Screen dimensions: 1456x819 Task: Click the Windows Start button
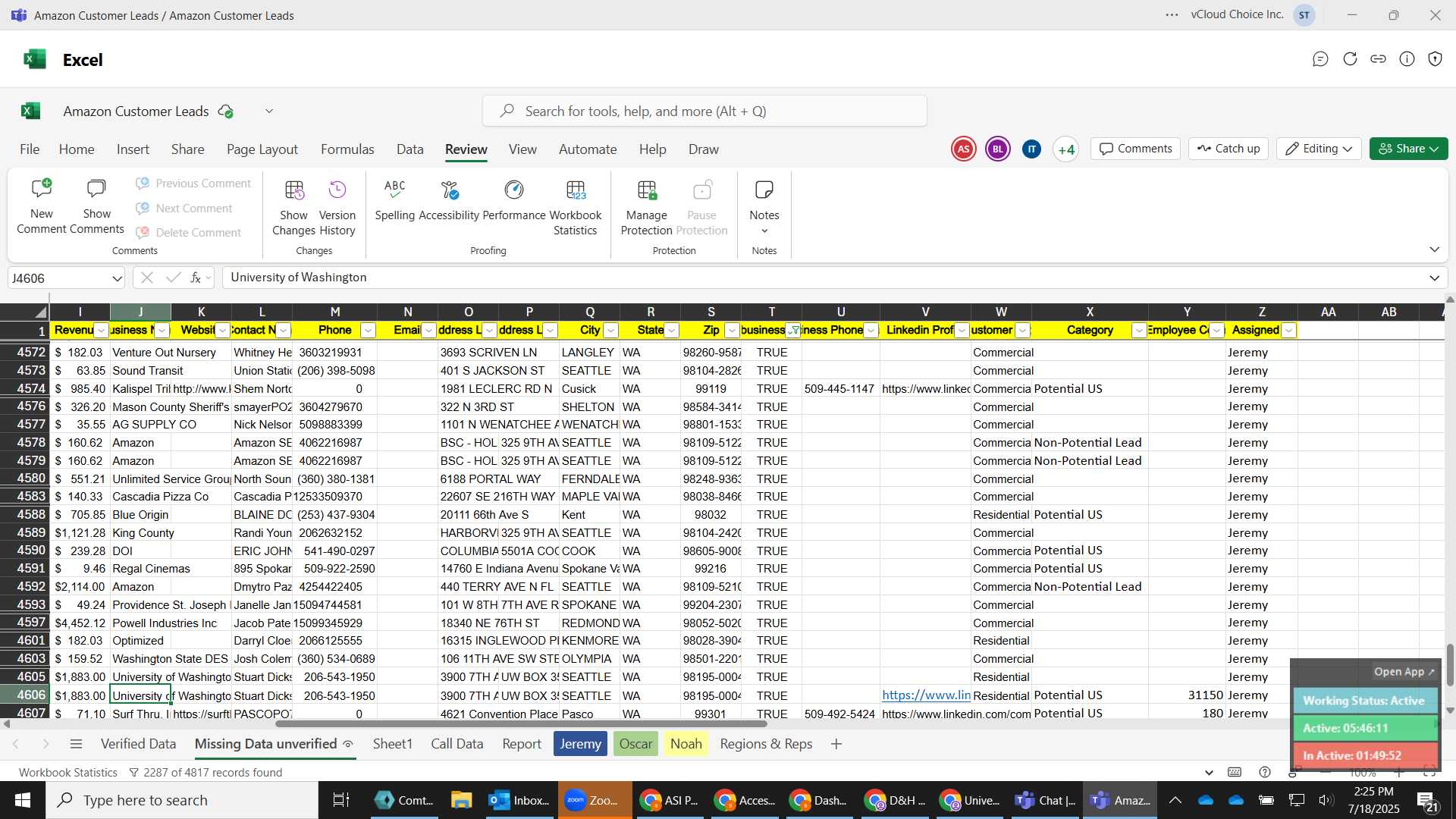point(23,800)
